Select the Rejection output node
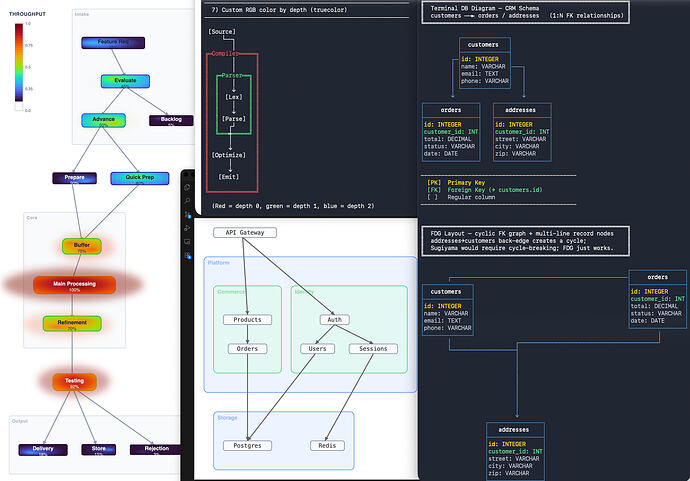Screen dimensions: 690x481 pos(156,449)
